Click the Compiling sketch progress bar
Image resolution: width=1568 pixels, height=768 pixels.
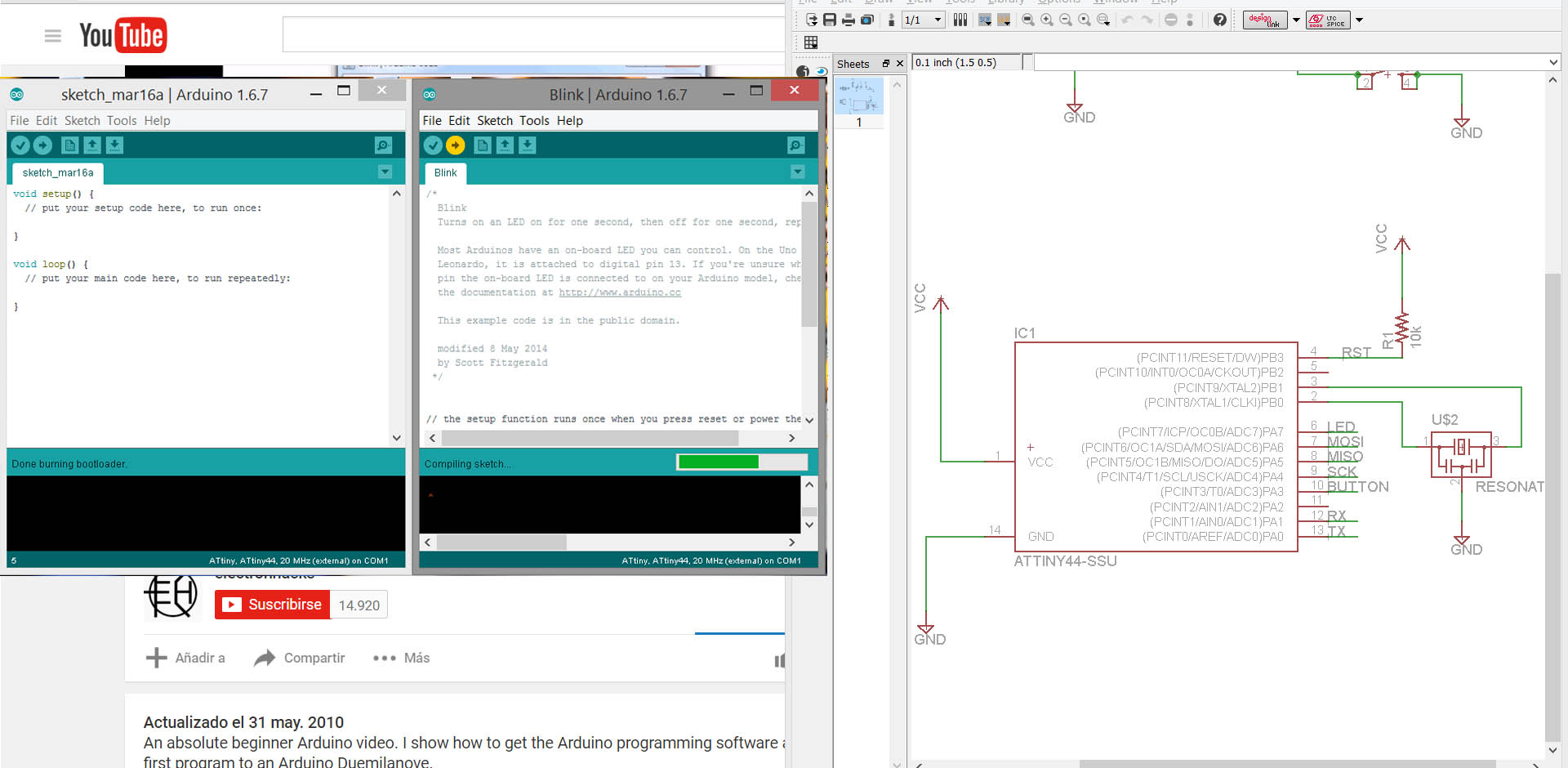742,462
